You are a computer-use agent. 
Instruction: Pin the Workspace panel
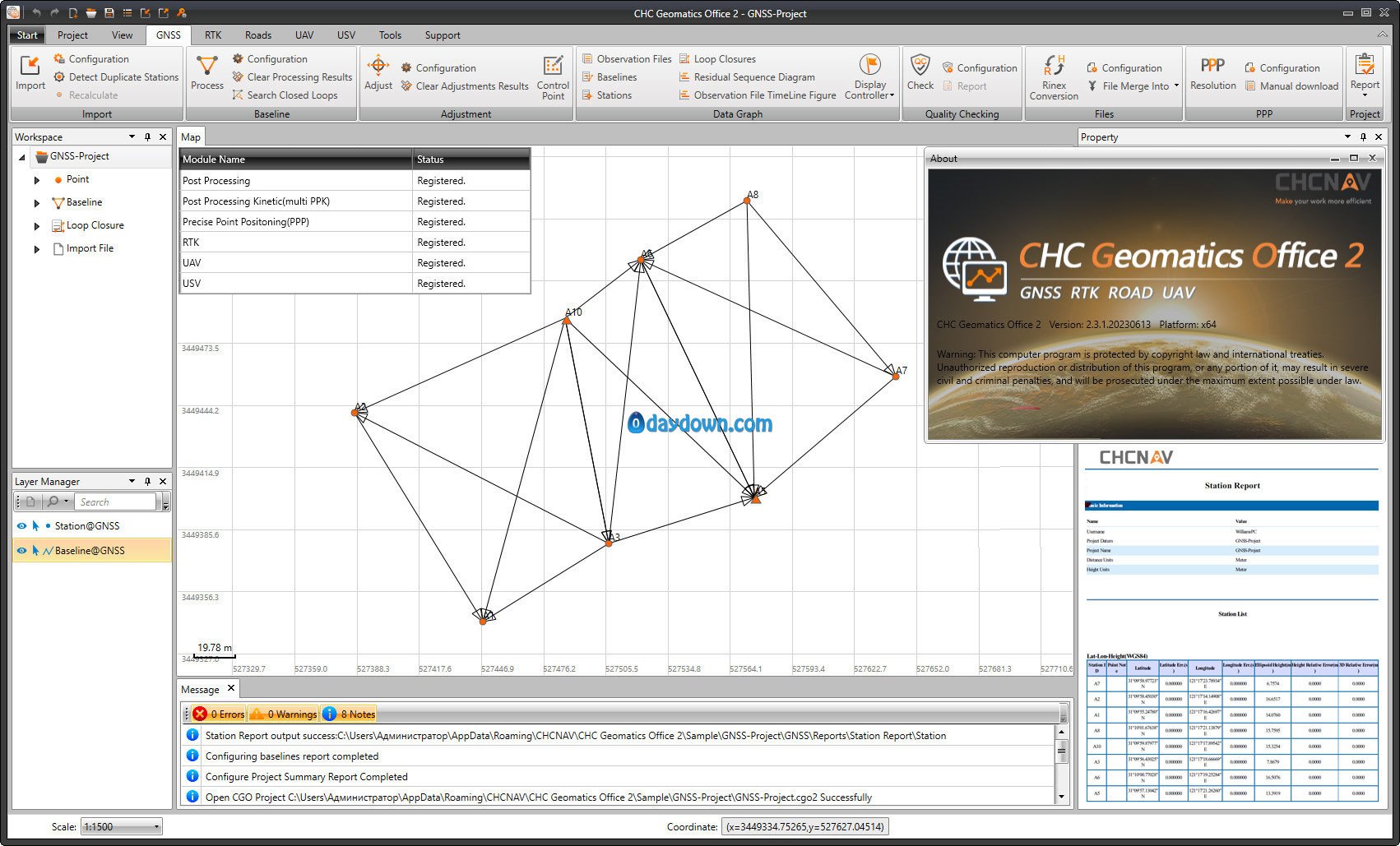(x=147, y=137)
